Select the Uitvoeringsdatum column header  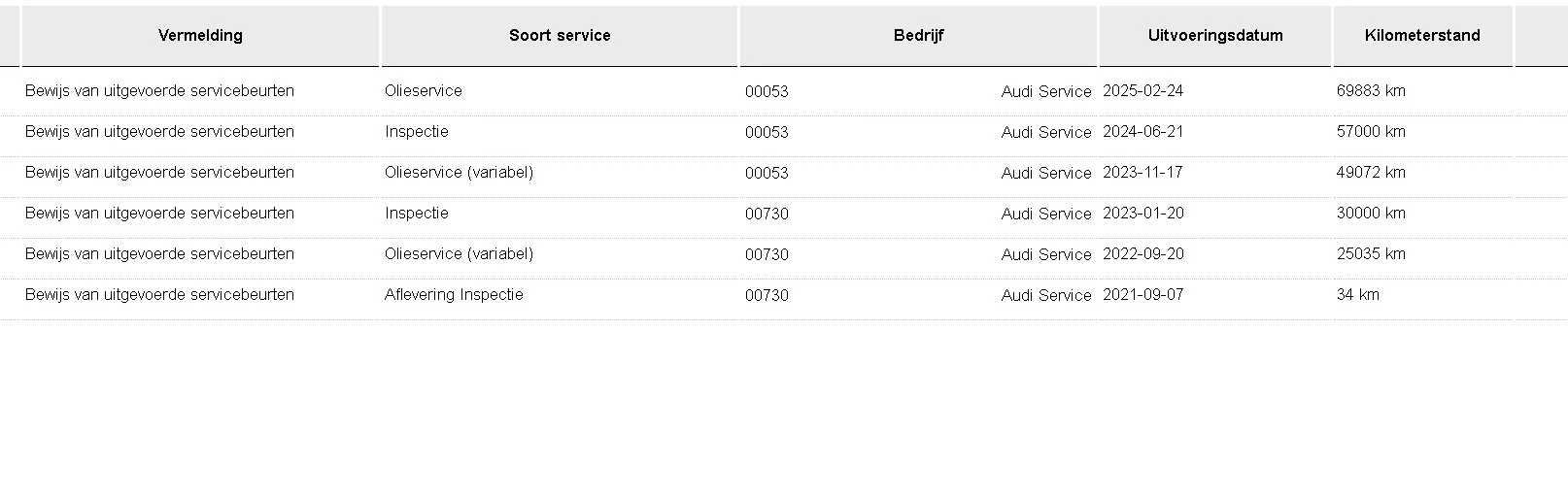pyautogui.click(x=1215, y=36)
